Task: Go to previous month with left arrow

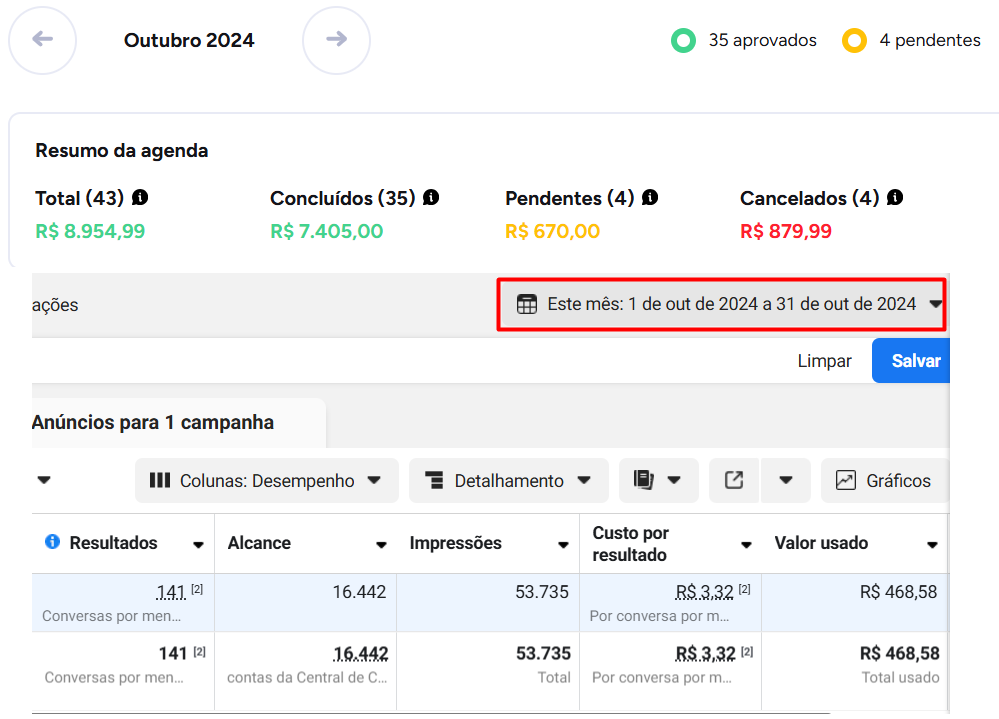Action: pyautogui.click(x=42, y=40)
